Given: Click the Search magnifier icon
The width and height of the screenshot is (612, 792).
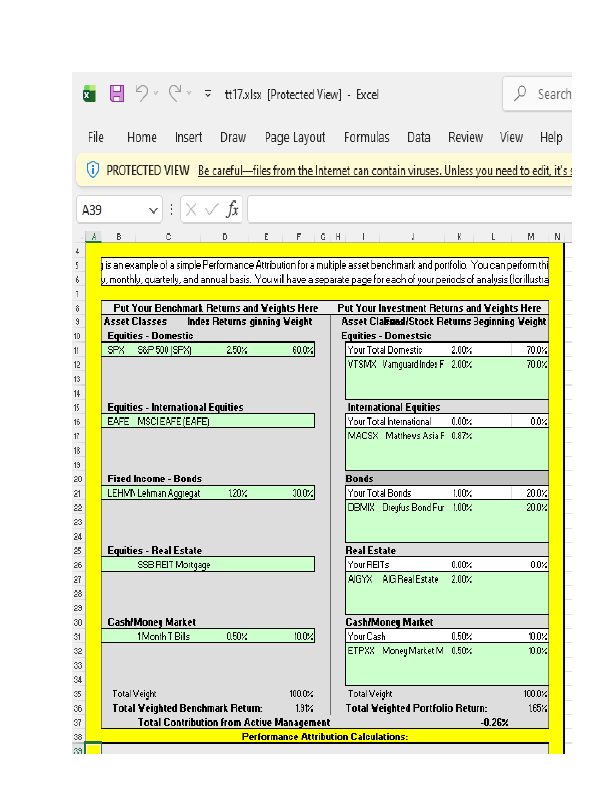Looking at the screenshot, I should coord(520,93).
